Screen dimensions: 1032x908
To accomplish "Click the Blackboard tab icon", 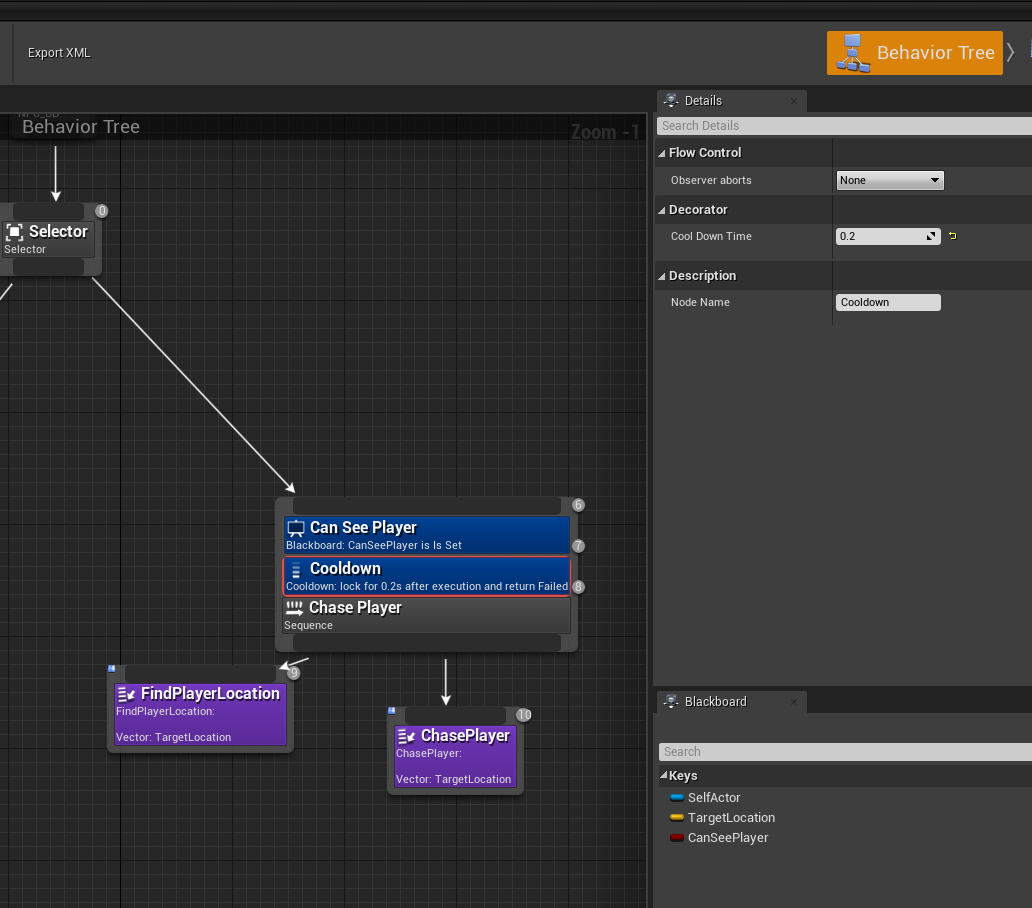I will [671, 701].
